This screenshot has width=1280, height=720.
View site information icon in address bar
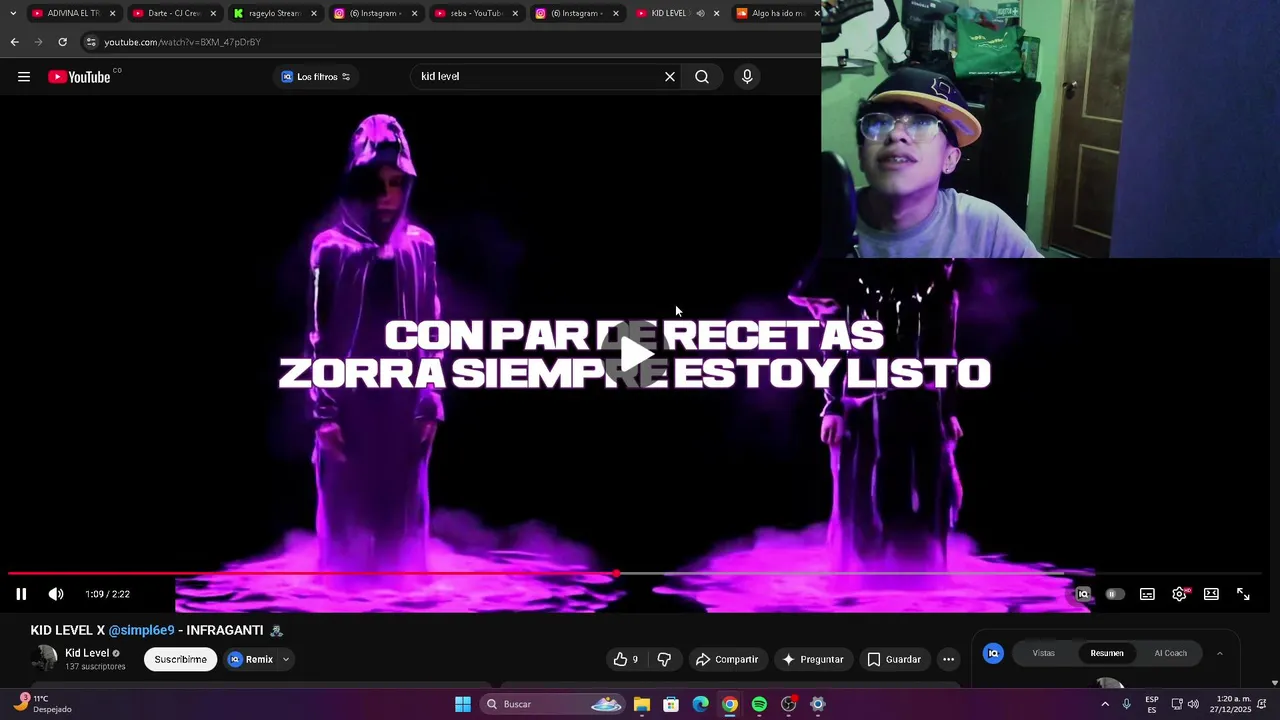(x=91, y=42)
